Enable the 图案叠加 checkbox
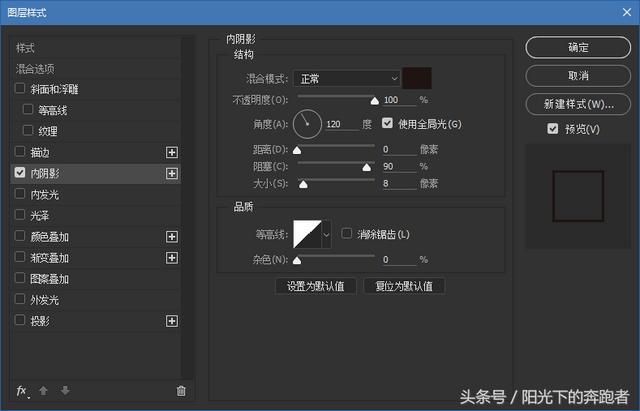Viewport: 640px width, 411px height. (20, 278)
